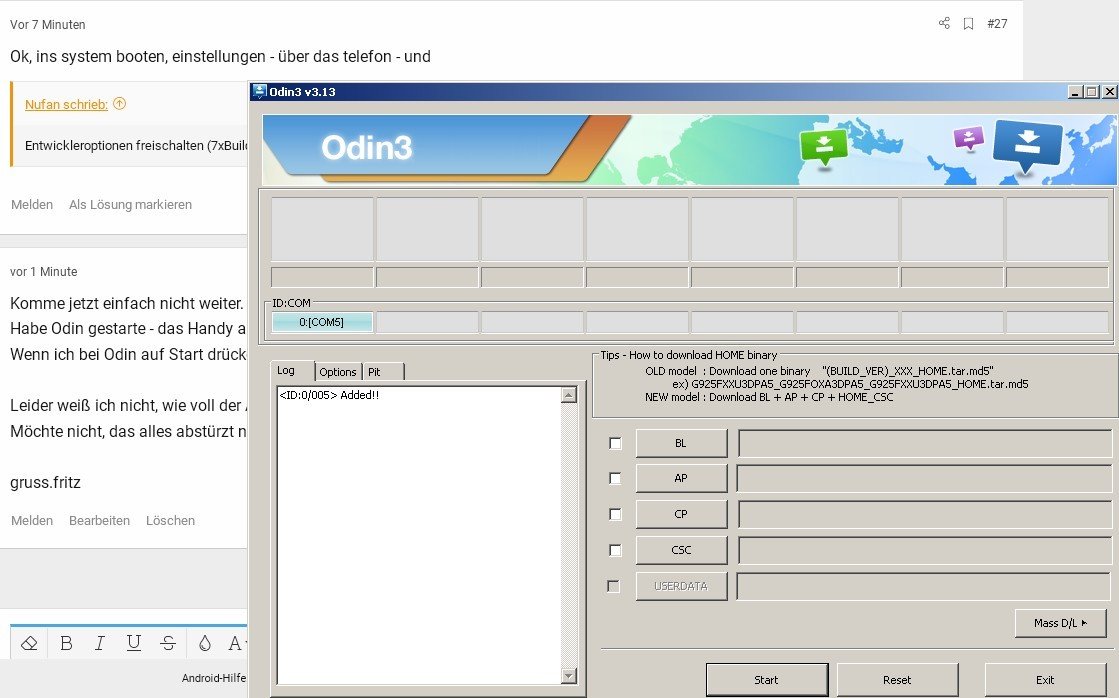The height and width of the screenshot is (698, 1119).
Task: Enable the BL checkbox
Action: 615,443
